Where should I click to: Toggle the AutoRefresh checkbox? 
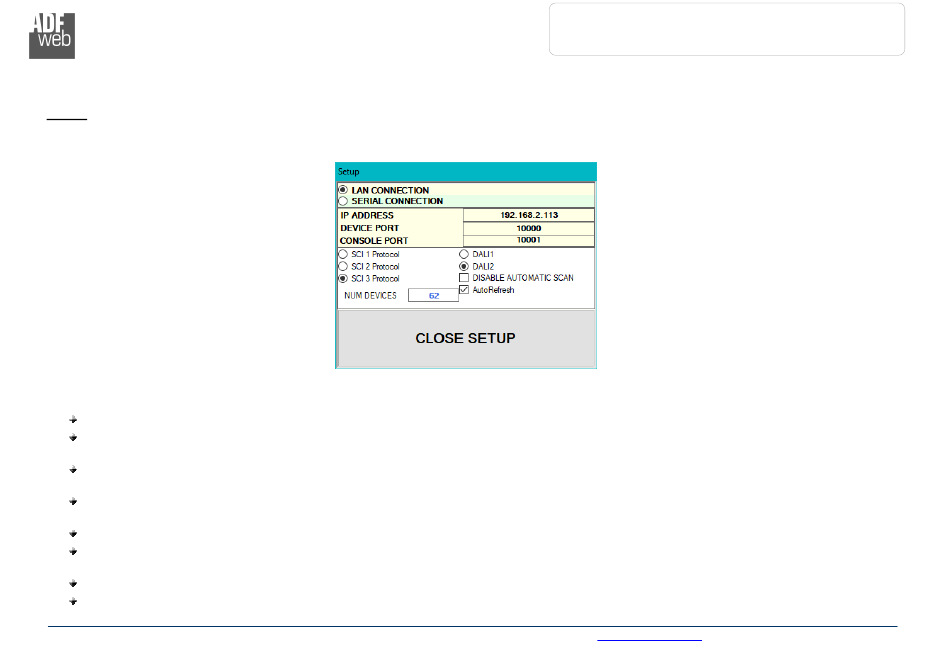point(464,290)
